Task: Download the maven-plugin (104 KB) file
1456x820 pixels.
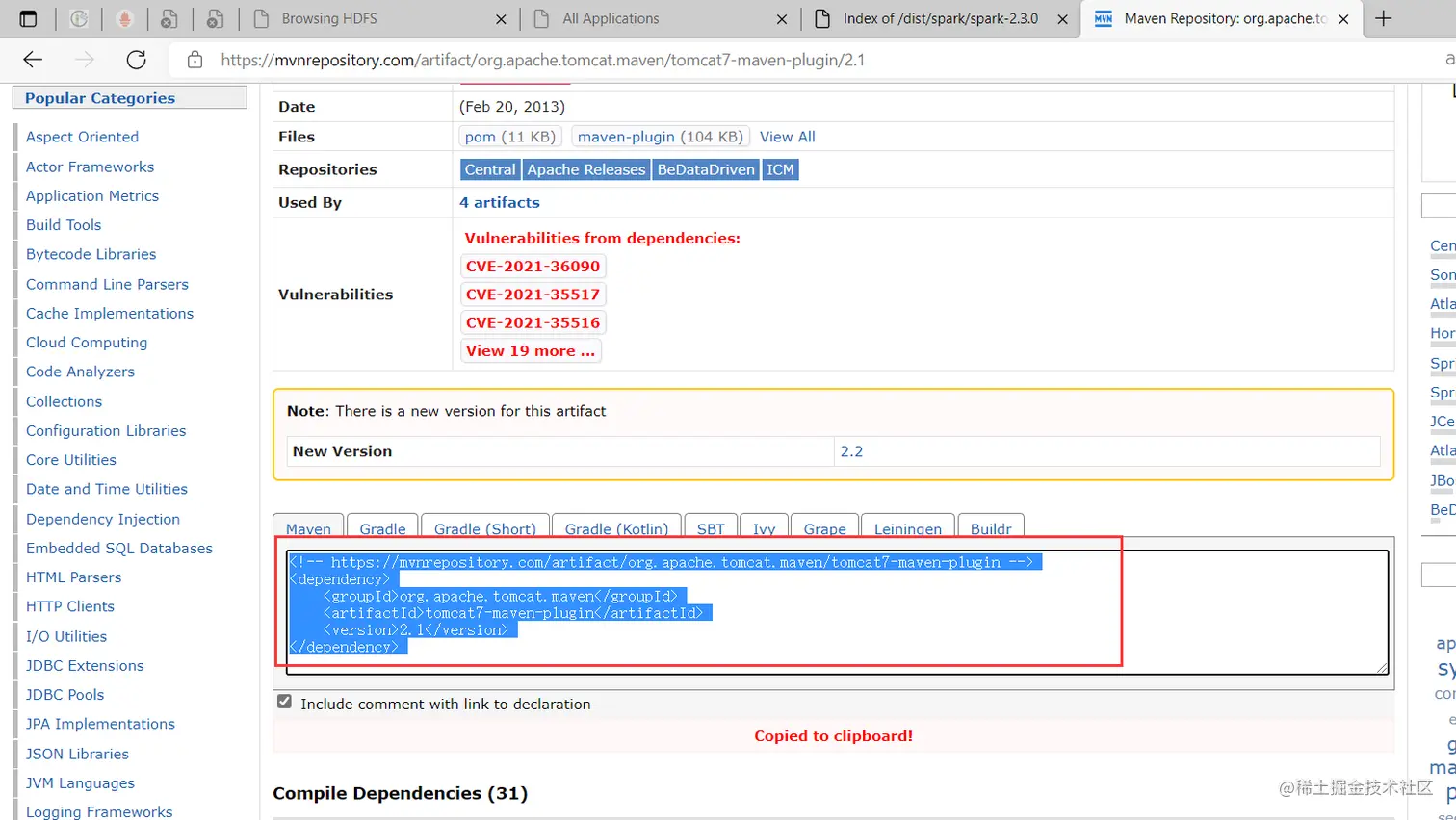Action: point(661,137)
